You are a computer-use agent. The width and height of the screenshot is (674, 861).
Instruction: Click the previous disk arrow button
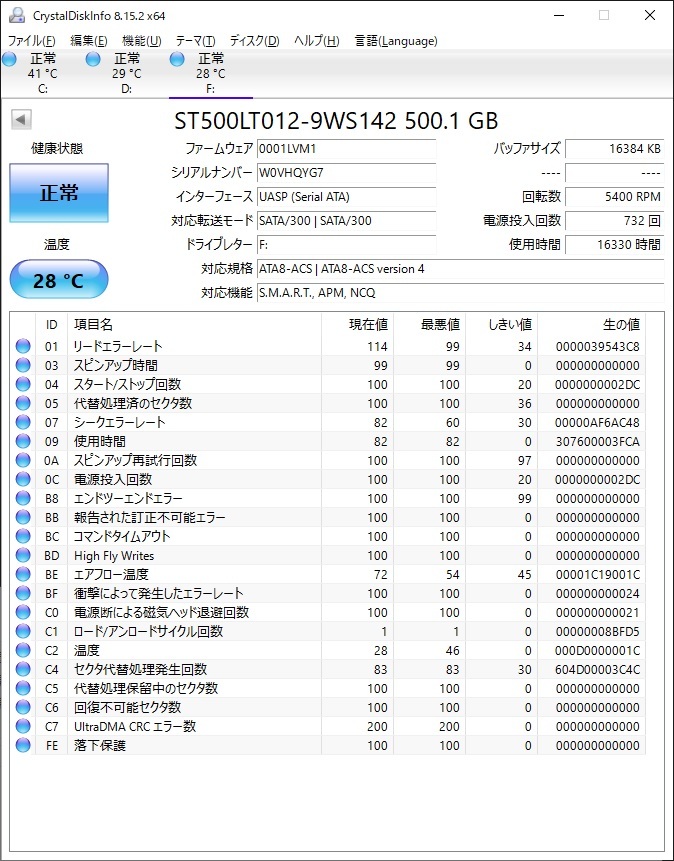click(x=21, y=120)
